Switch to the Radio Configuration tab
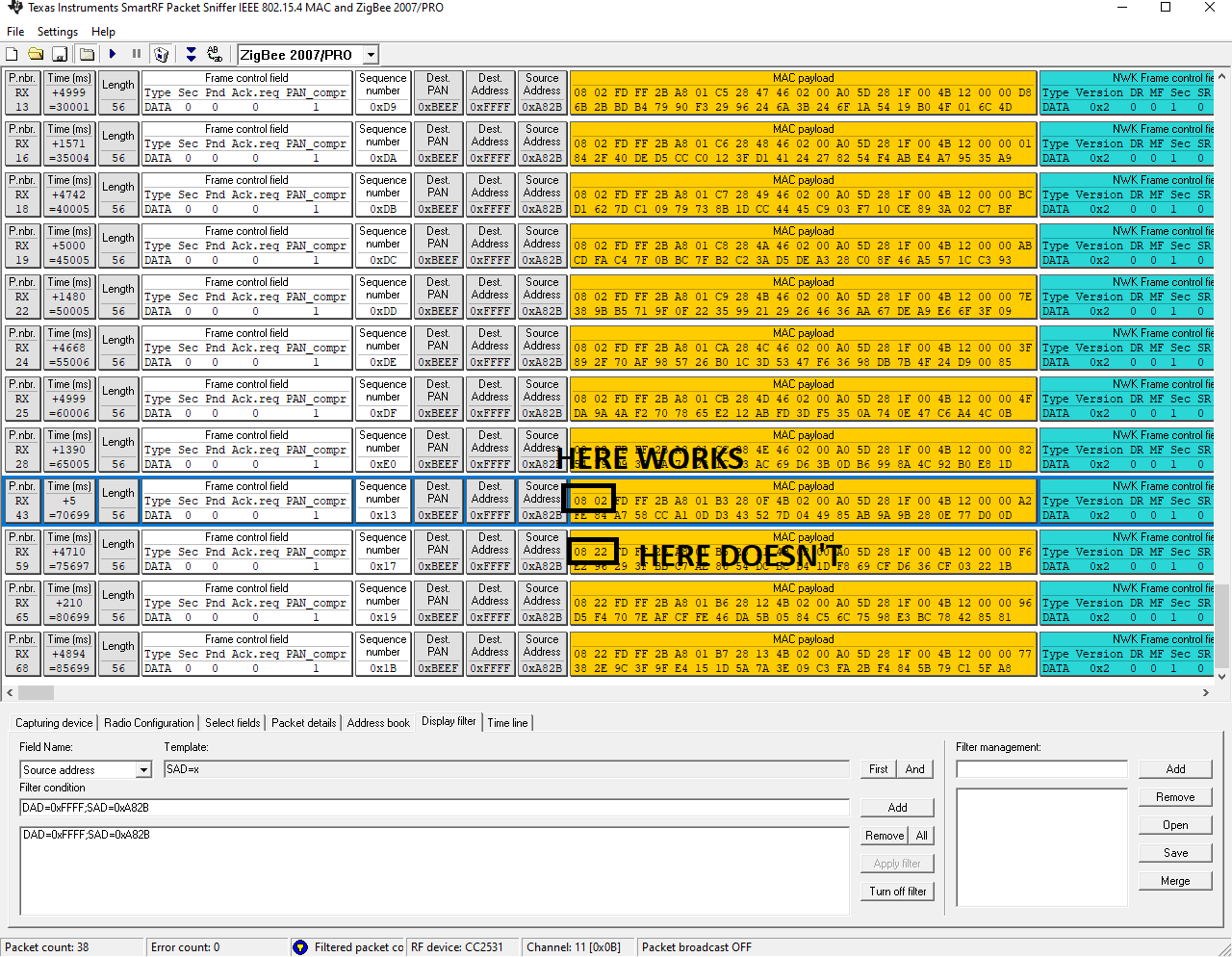 149,723
